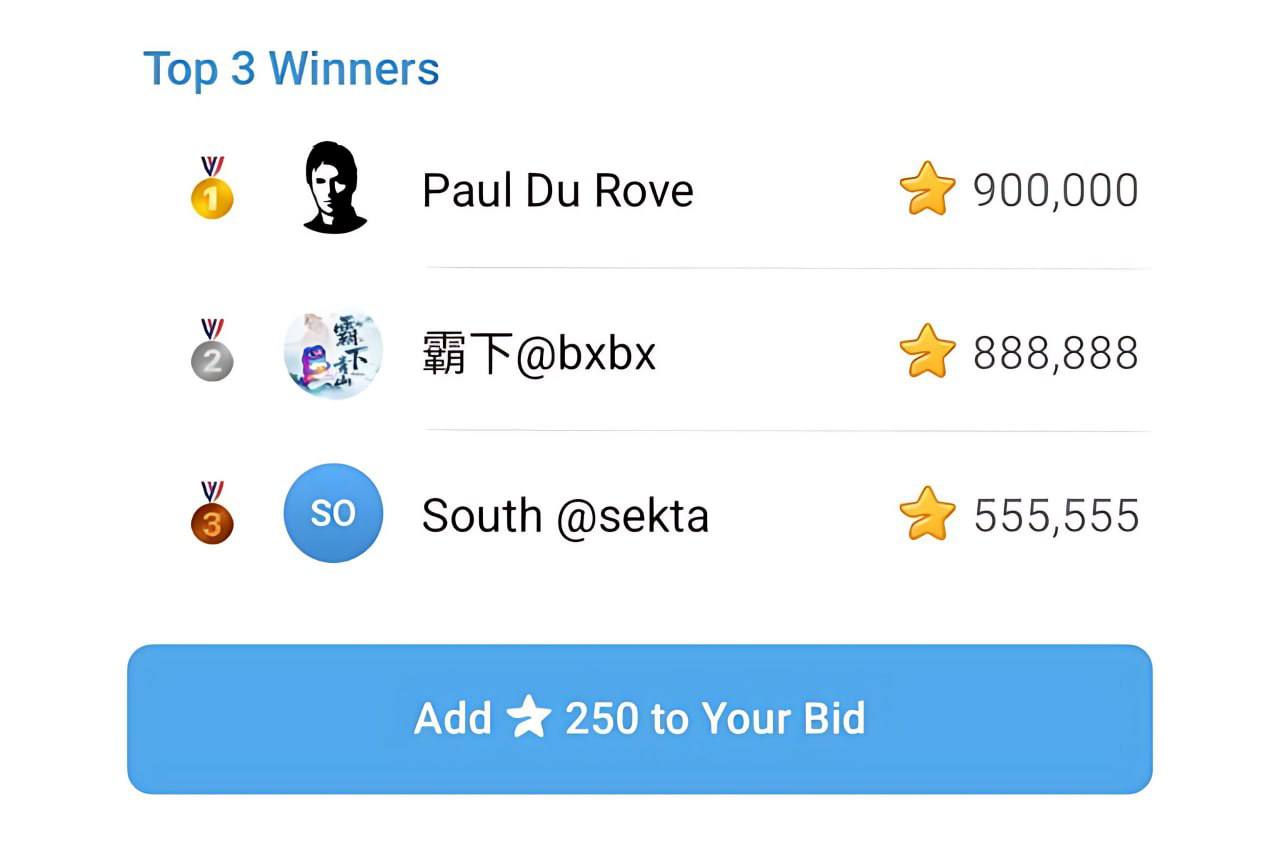The image size is (1280, 845).
Task: Open the blue SO initials avatar
Action: click(334, 513)
